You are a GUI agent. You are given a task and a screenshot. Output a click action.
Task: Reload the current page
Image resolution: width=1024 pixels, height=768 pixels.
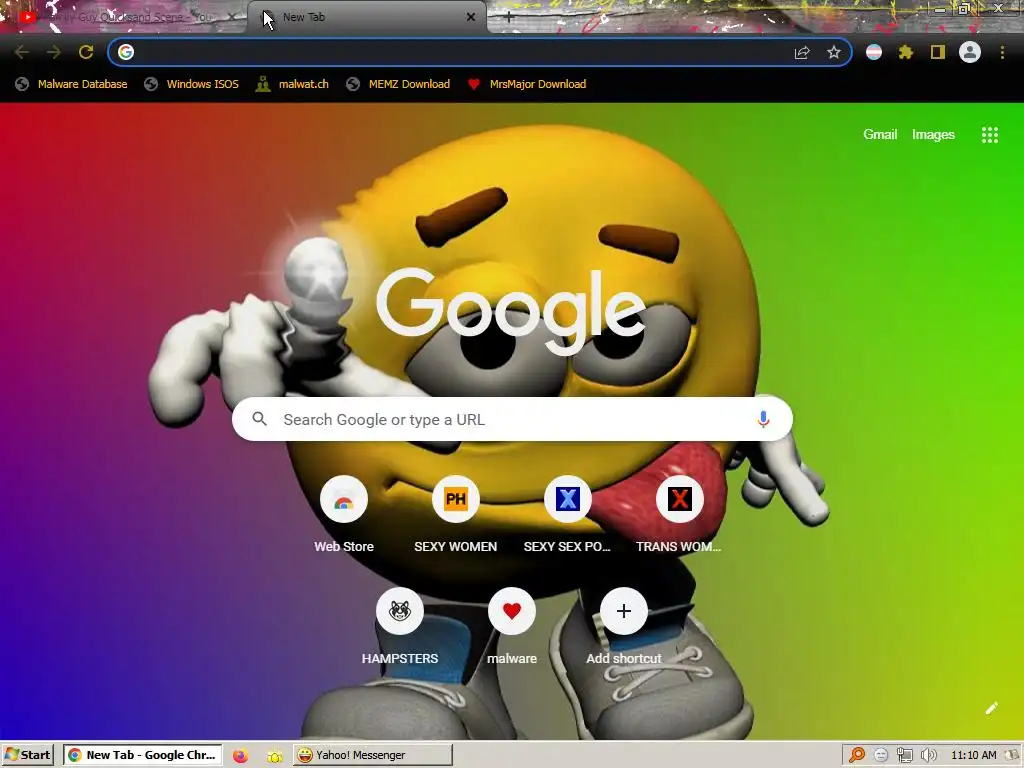tap(86, 52)
